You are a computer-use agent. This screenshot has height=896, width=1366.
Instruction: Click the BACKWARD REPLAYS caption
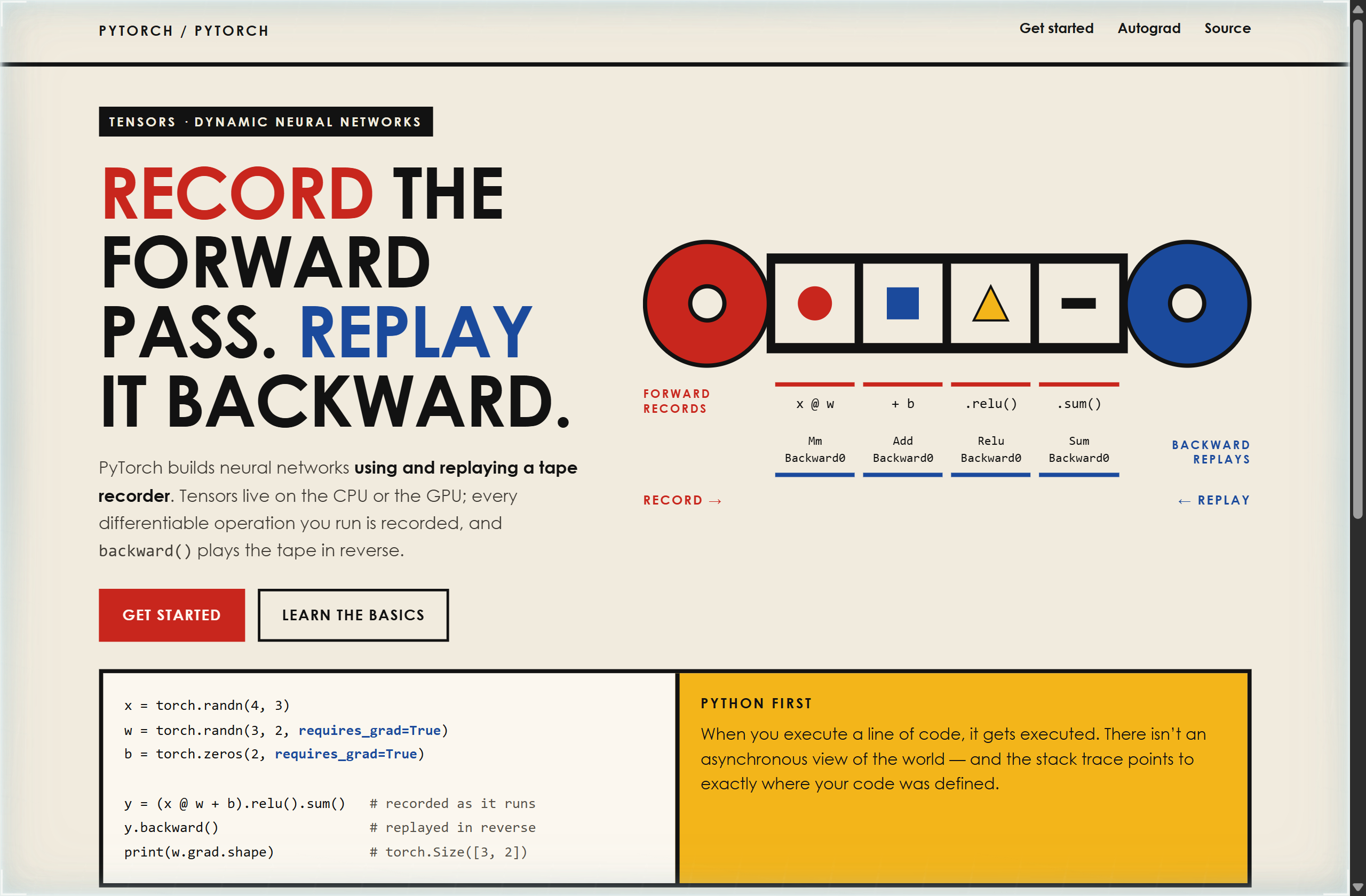[1211, 452]
